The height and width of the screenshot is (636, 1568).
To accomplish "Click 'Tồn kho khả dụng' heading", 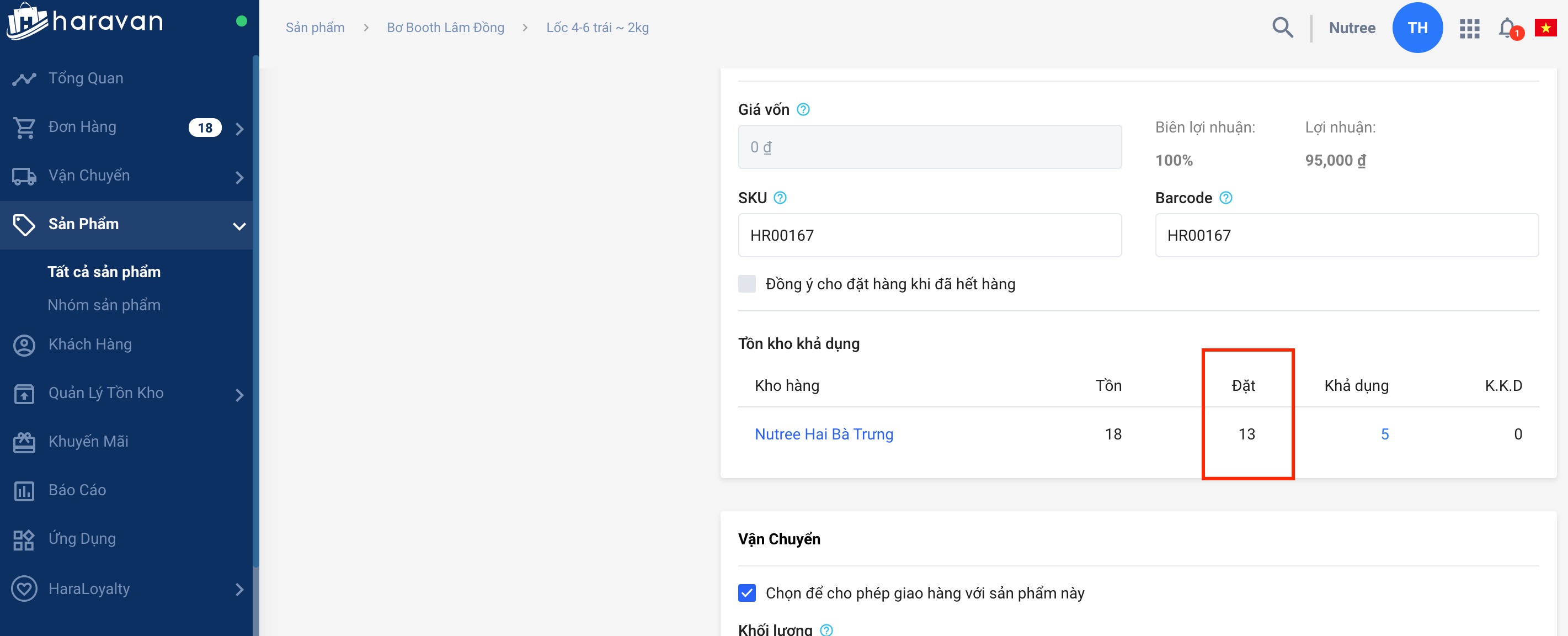I will coord(798,343).
